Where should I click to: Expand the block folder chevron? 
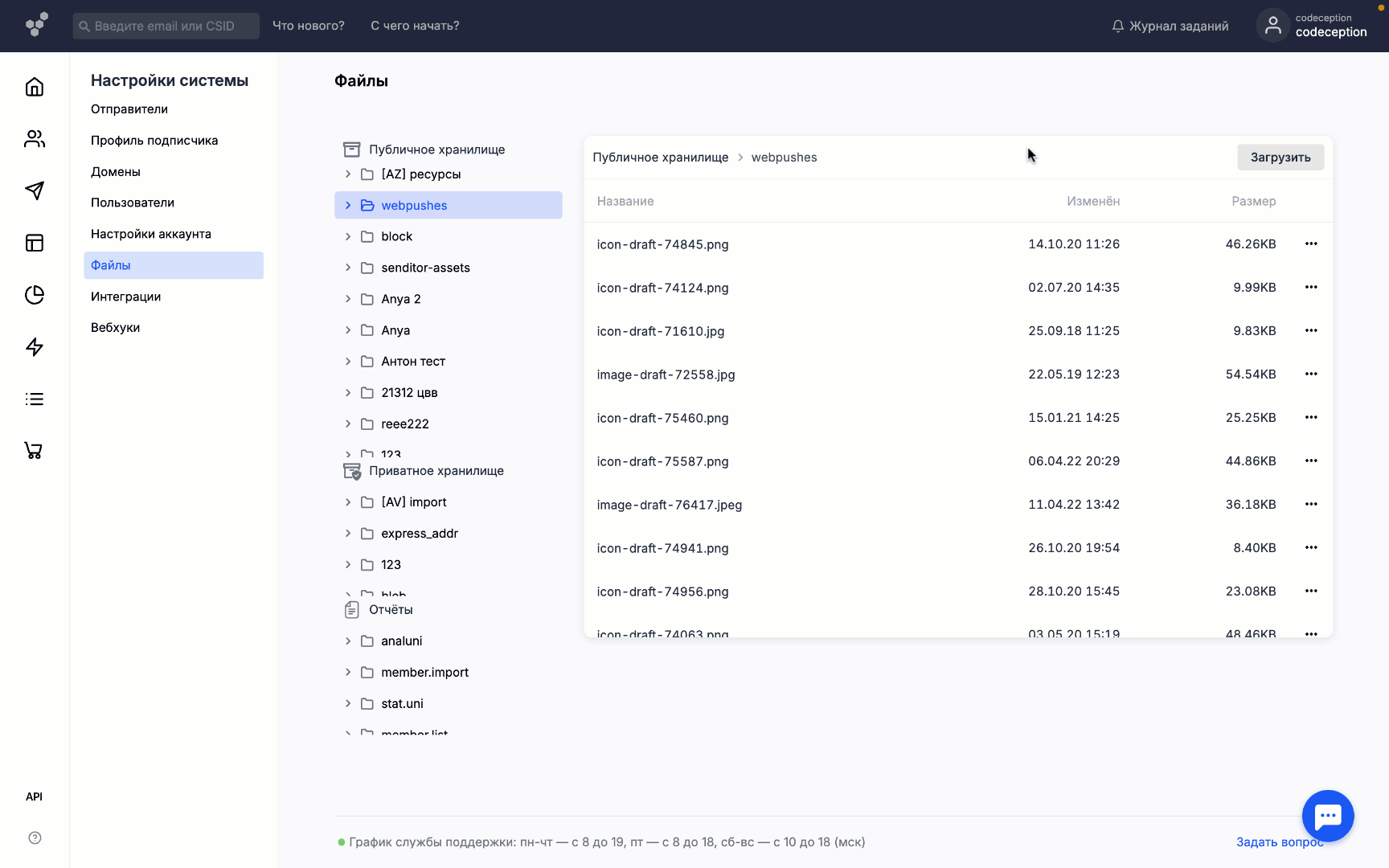(348, 236)
